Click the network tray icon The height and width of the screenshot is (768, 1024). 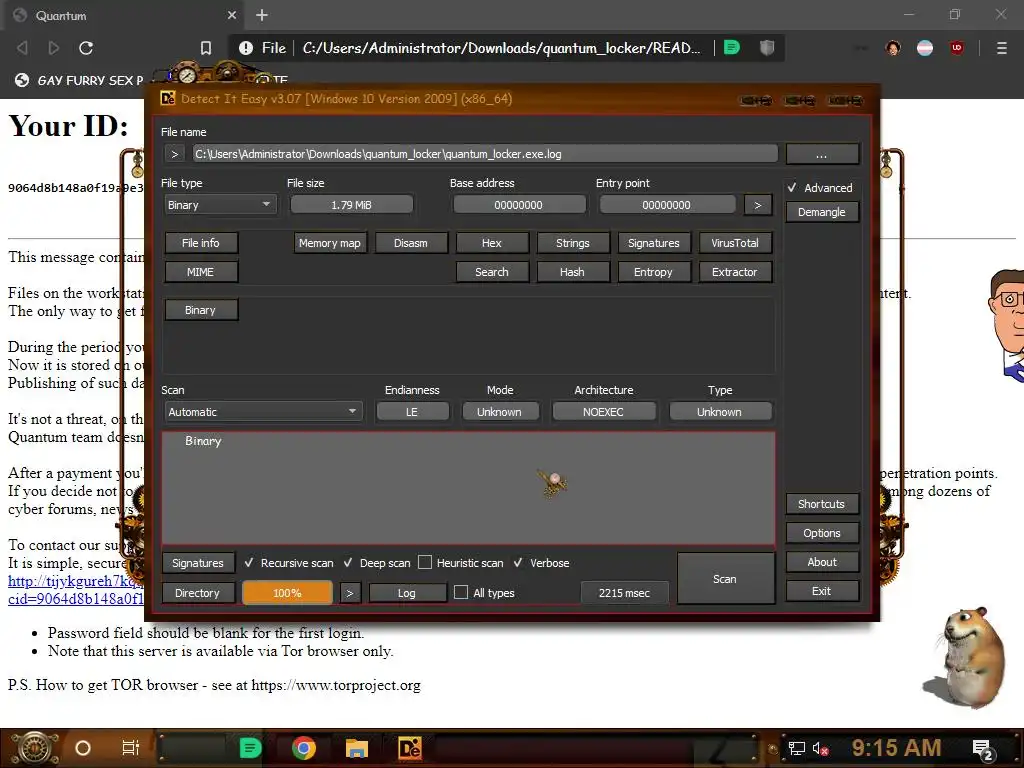pos(797,748)
